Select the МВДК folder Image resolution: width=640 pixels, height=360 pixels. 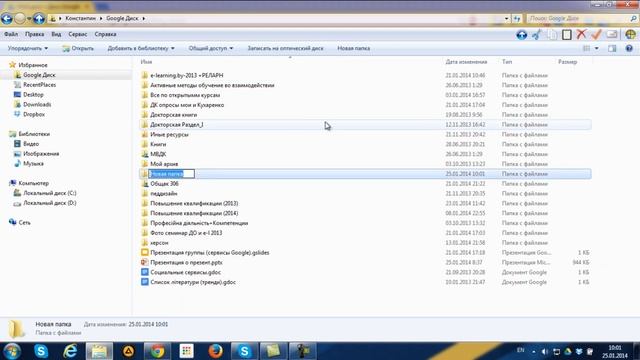tap(158, 154)
